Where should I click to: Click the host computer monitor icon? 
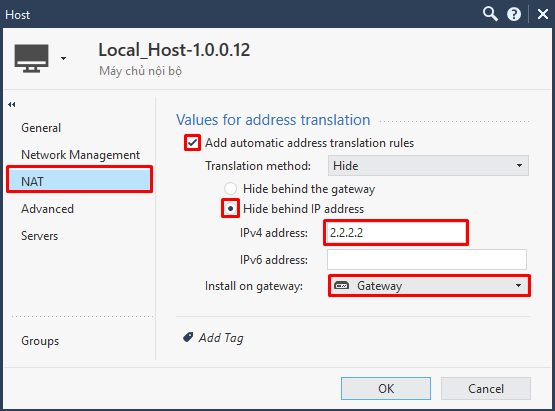32,58
